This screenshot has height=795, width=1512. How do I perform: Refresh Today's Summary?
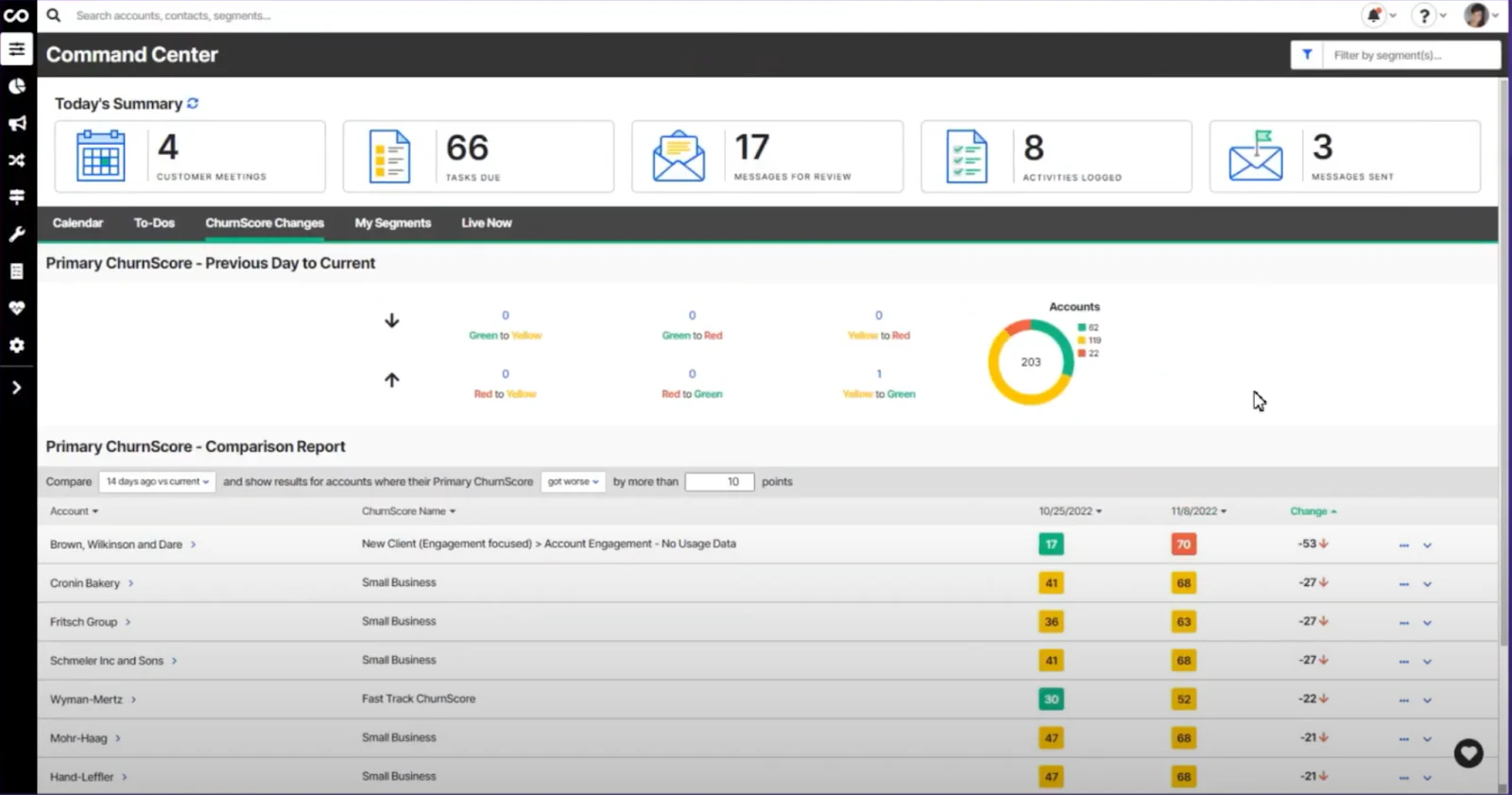coord(193,103)
